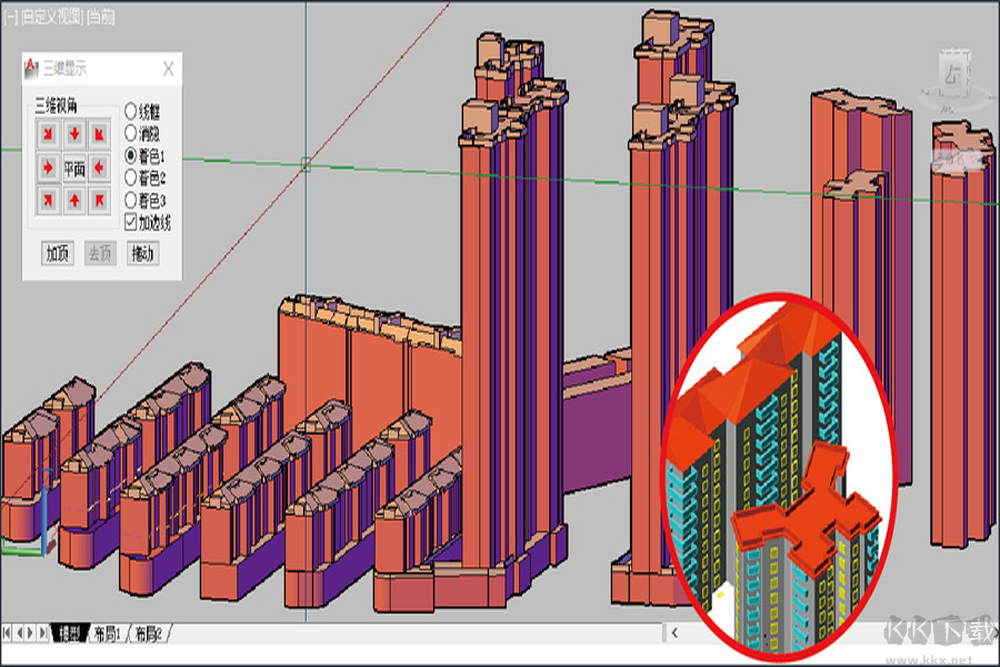Choose the 消隐 hidden-line radio option
Screen dimensions: 1000x667
point(131,132)
